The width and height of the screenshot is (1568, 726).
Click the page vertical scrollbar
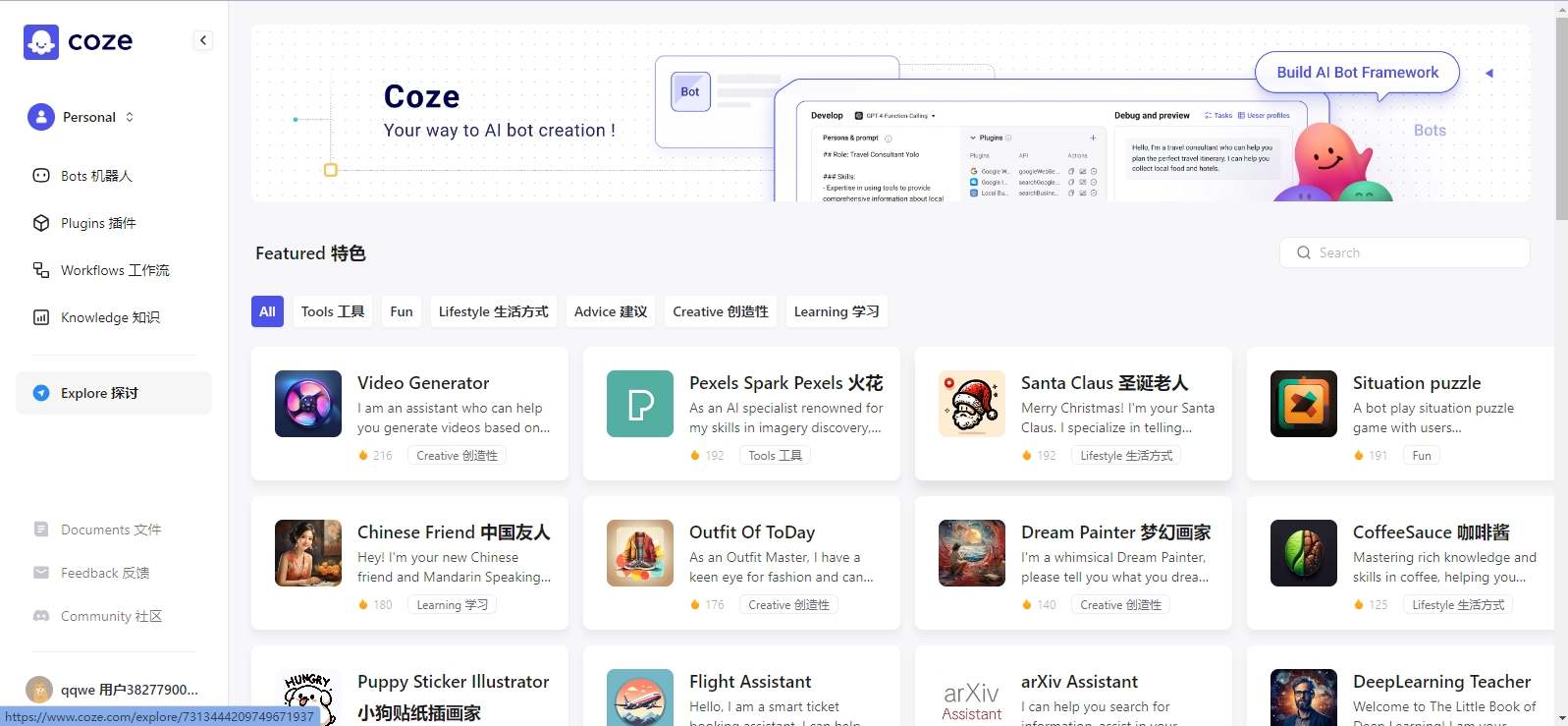(x=1561, y=118)
